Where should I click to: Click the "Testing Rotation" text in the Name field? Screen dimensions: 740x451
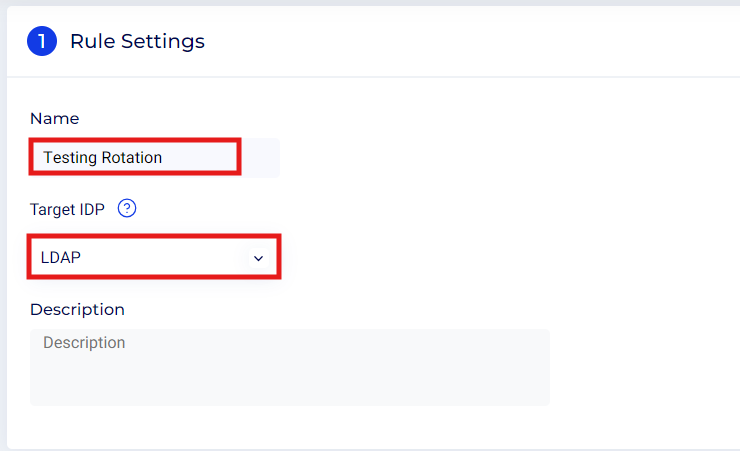tap(102, 157)
